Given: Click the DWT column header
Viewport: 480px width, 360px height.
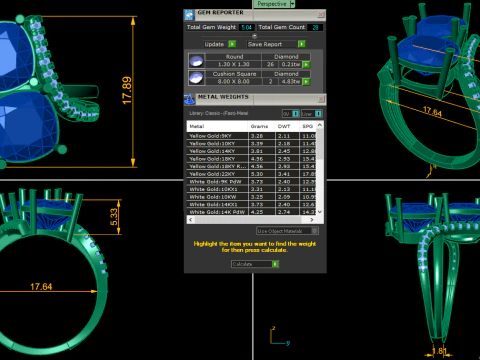Looking at the screenshot, I should (286, 126).
